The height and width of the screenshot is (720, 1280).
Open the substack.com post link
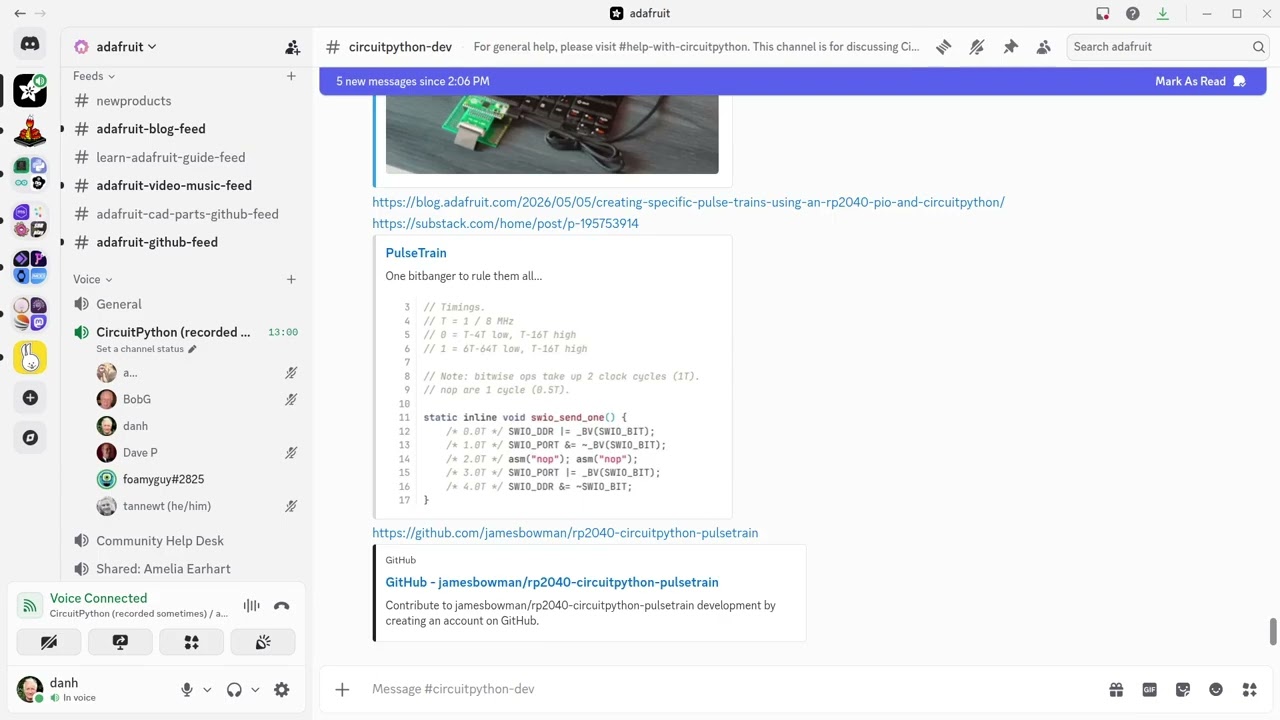tap(505, 223)
